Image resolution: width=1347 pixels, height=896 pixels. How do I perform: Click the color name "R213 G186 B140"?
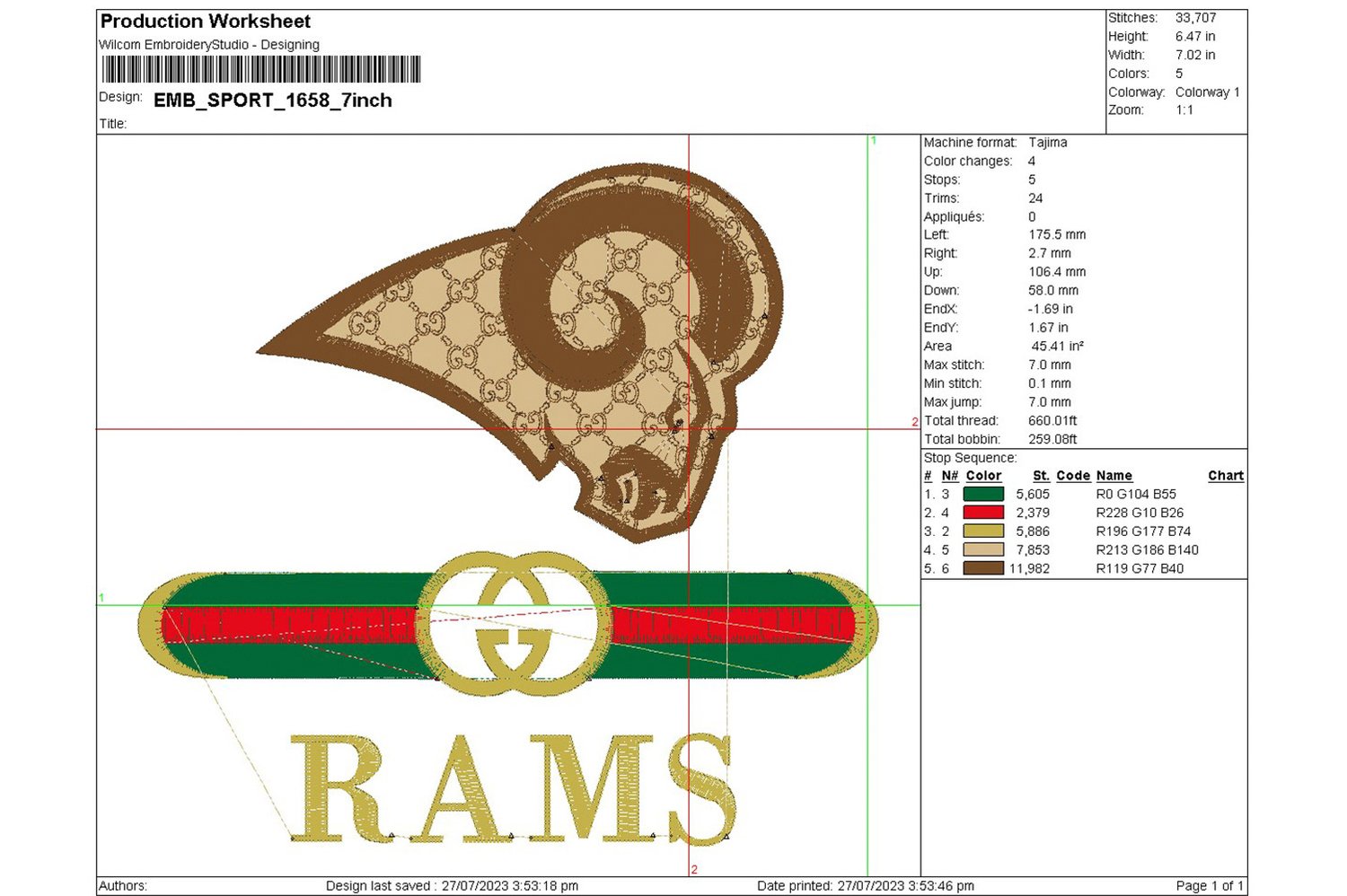tap(1147, 550)
